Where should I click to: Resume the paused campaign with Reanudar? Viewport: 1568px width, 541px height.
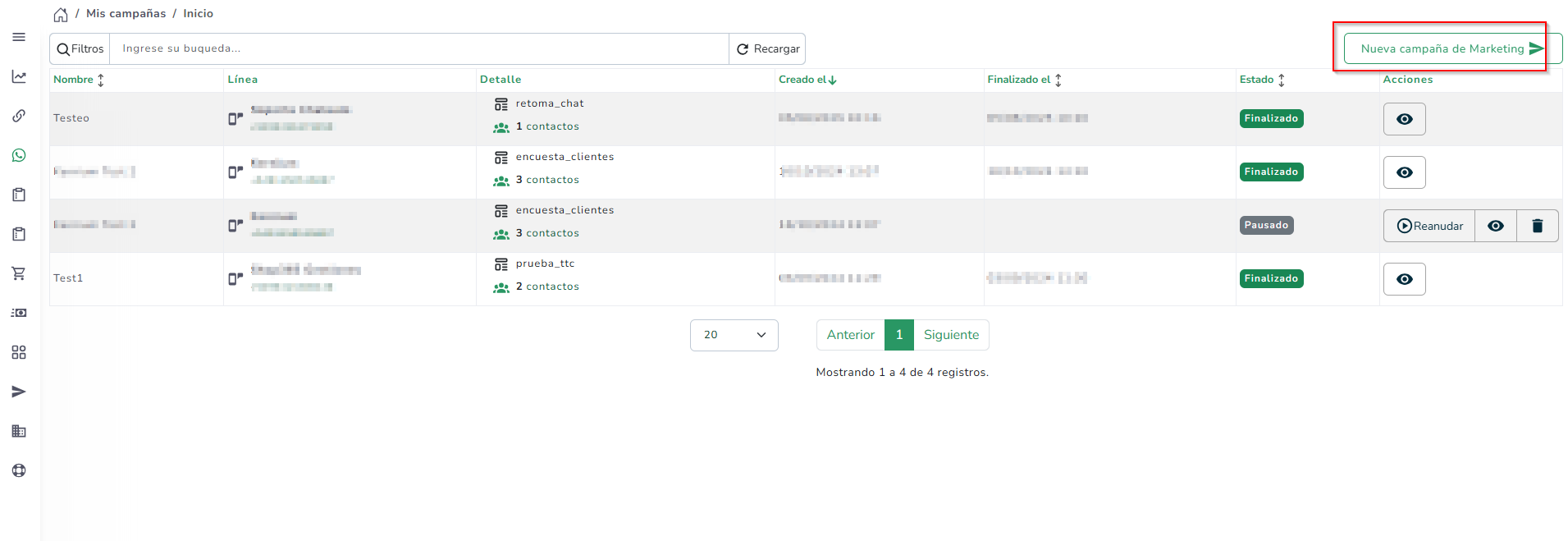tap(1429, 226)
